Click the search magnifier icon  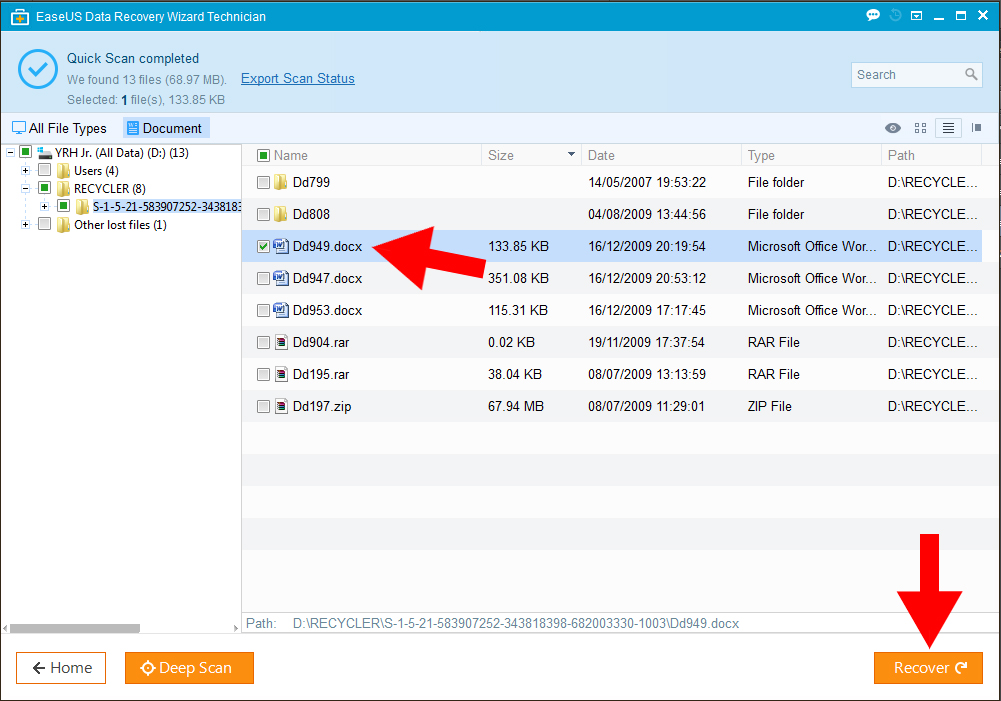click(x=971, y=74)
